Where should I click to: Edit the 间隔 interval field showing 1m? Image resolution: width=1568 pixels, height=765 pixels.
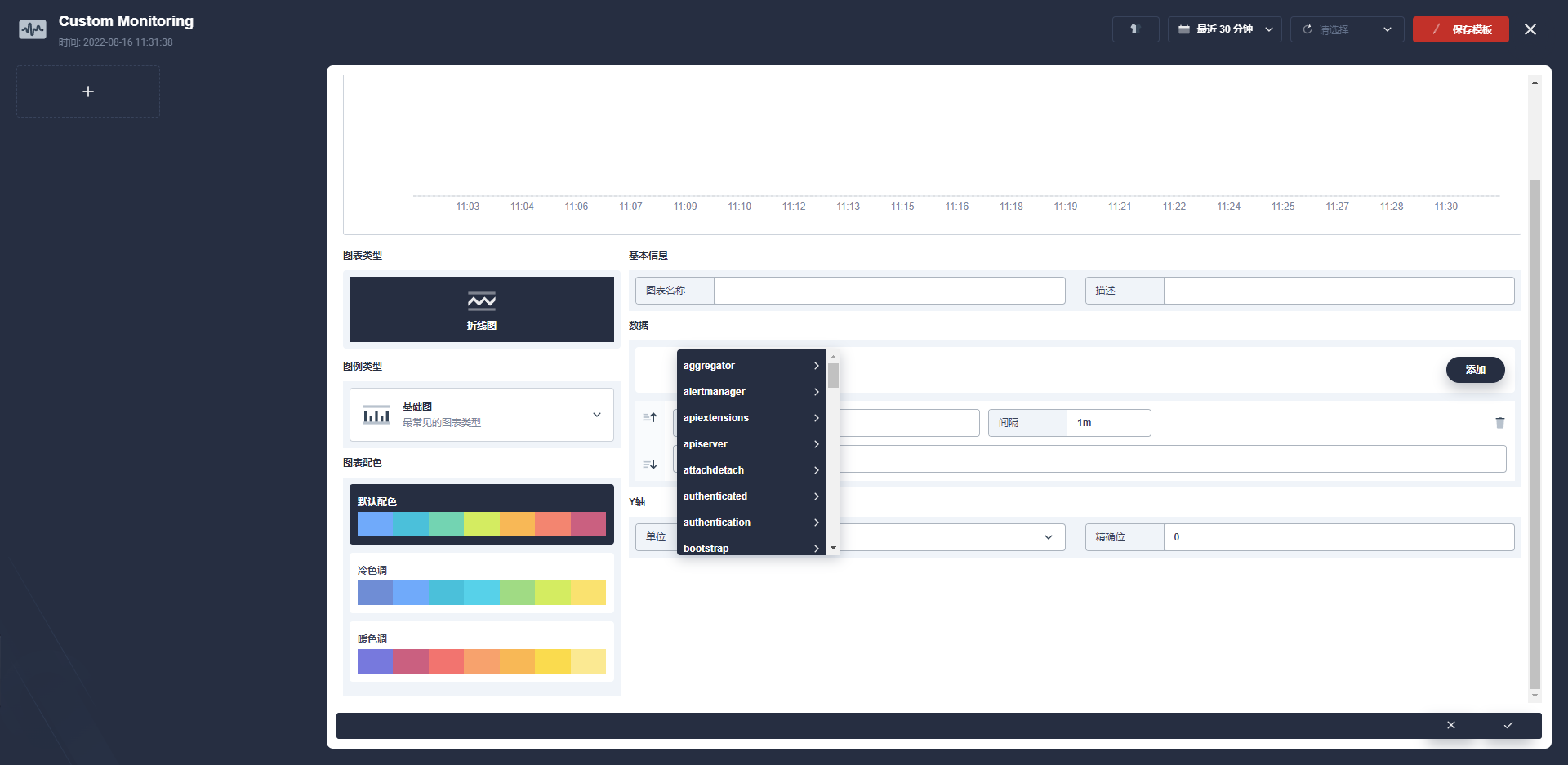(1108, 423)
